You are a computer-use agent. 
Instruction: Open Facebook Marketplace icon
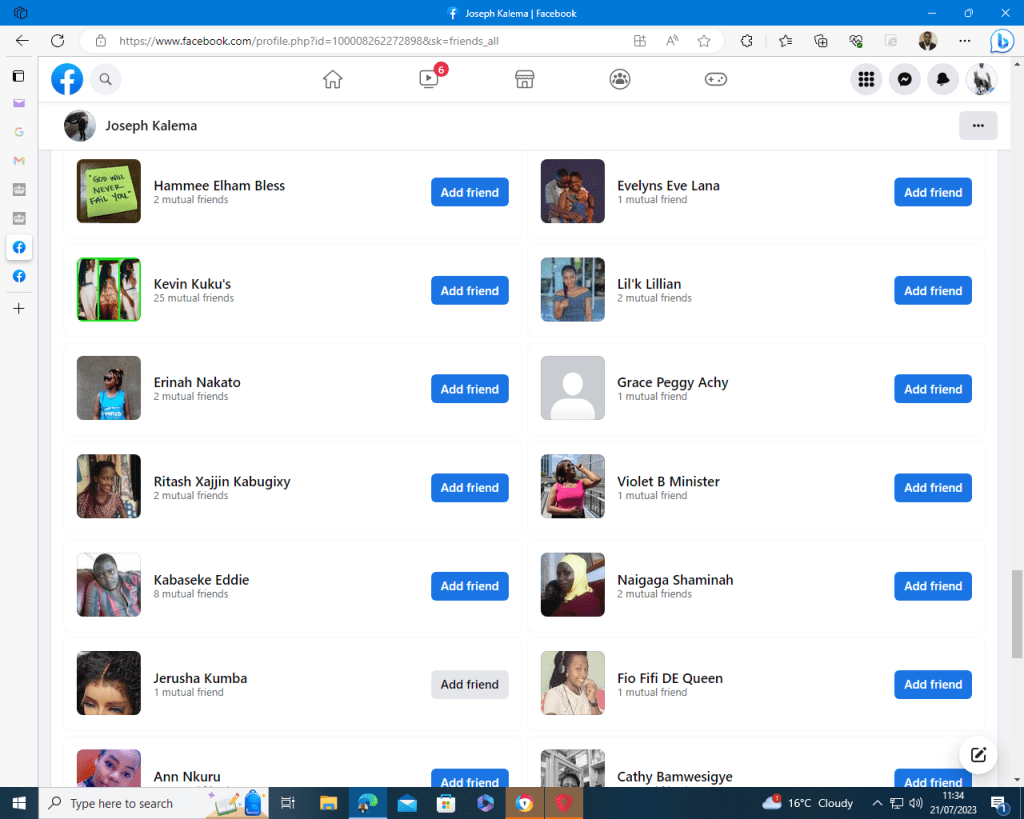point(524,79)
